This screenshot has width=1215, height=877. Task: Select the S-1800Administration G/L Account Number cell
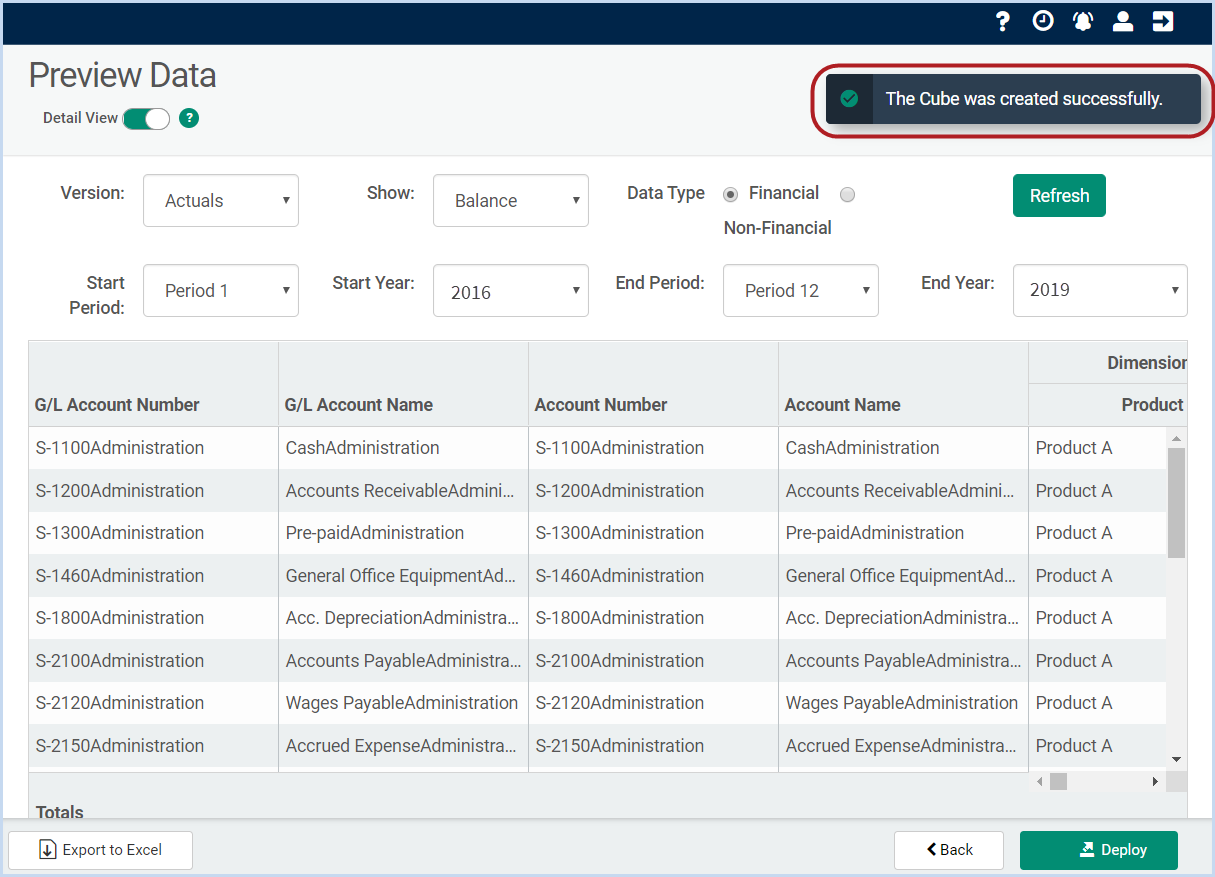point(153,618)
